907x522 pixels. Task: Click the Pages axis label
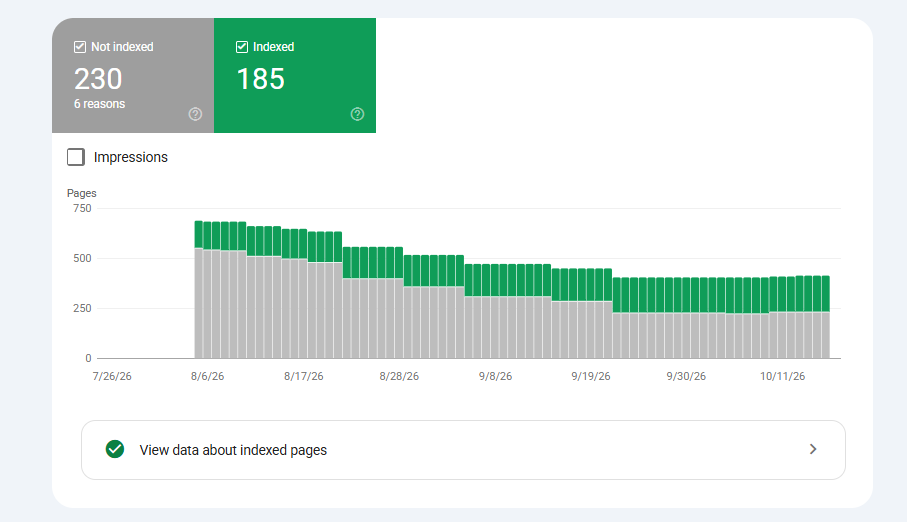[x=82, y=193]
